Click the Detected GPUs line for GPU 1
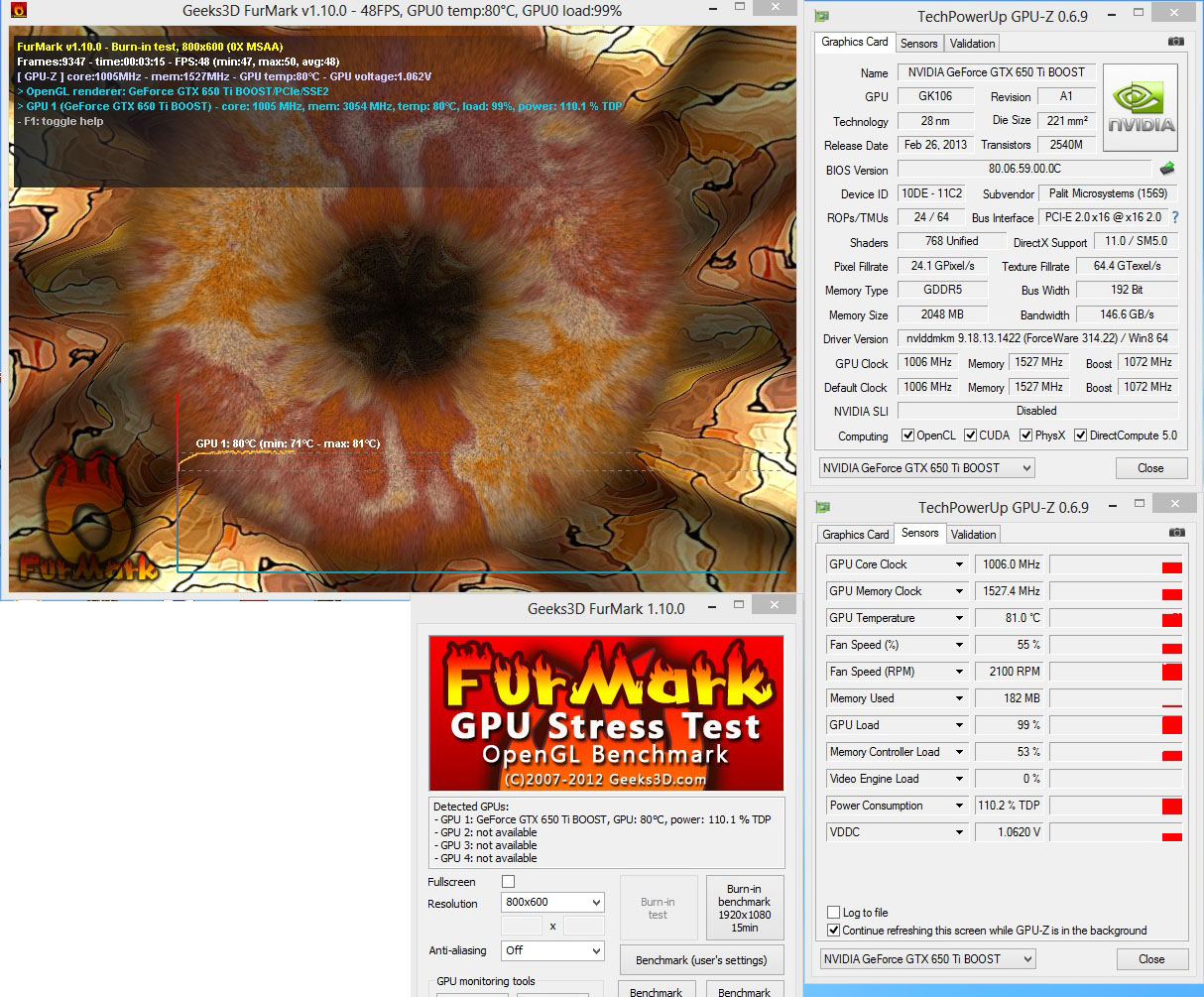 click(603, 819)
